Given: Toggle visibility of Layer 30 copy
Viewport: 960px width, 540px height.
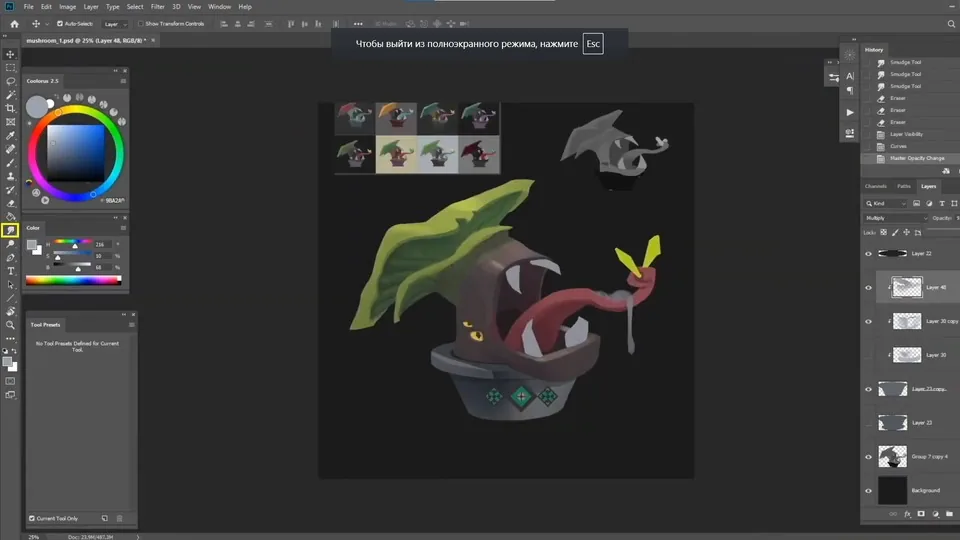Looking at the screenshot, I should (x=868, y=321).
